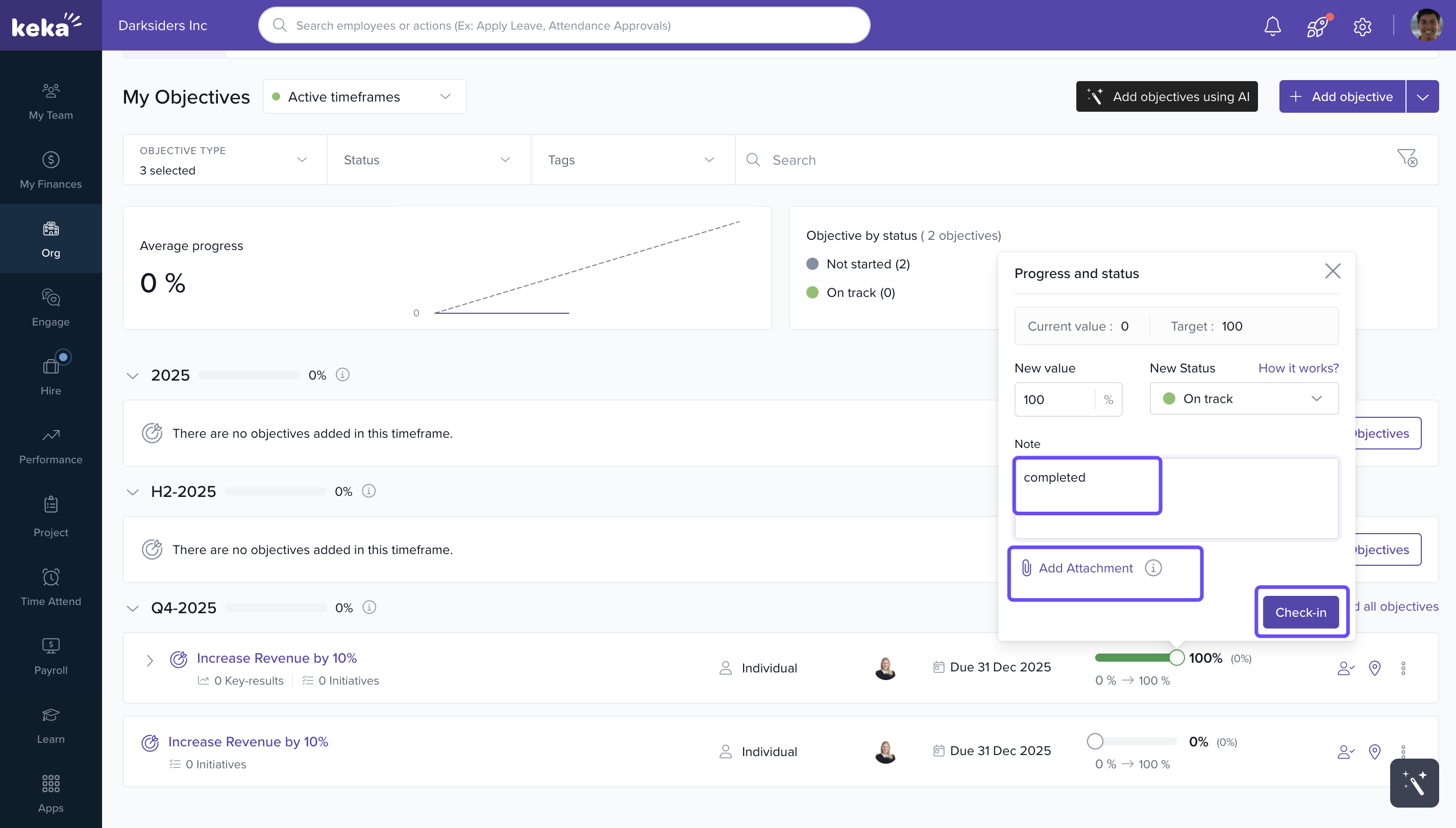Click the progress slider handle at 100%
Screen dimensions: 1456x828
coord(1176,658)
